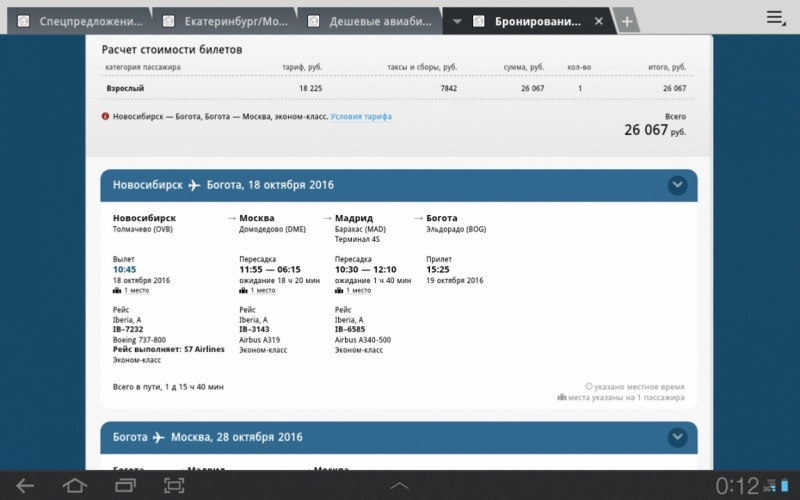This screenshot has height=500, width=800.
Task: Click the Расчет стоимости билетов heading
Action: pyautogui.click(x=172, y=50)
